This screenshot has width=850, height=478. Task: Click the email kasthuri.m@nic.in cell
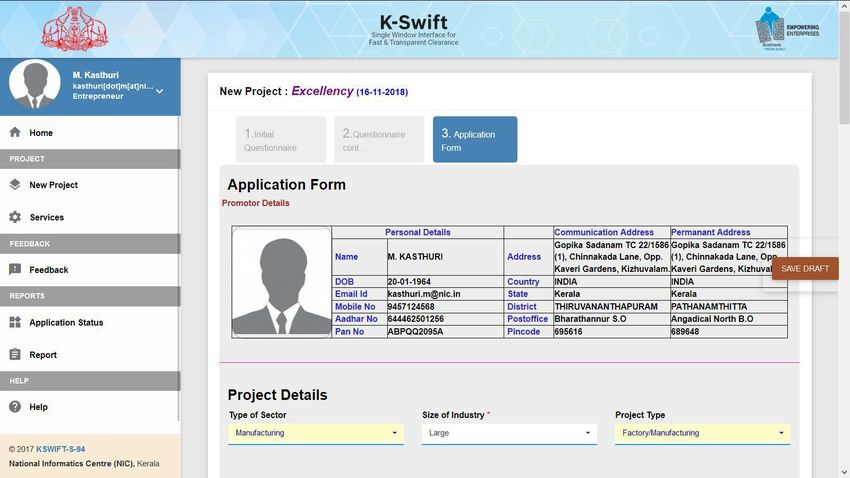[445, 294]
